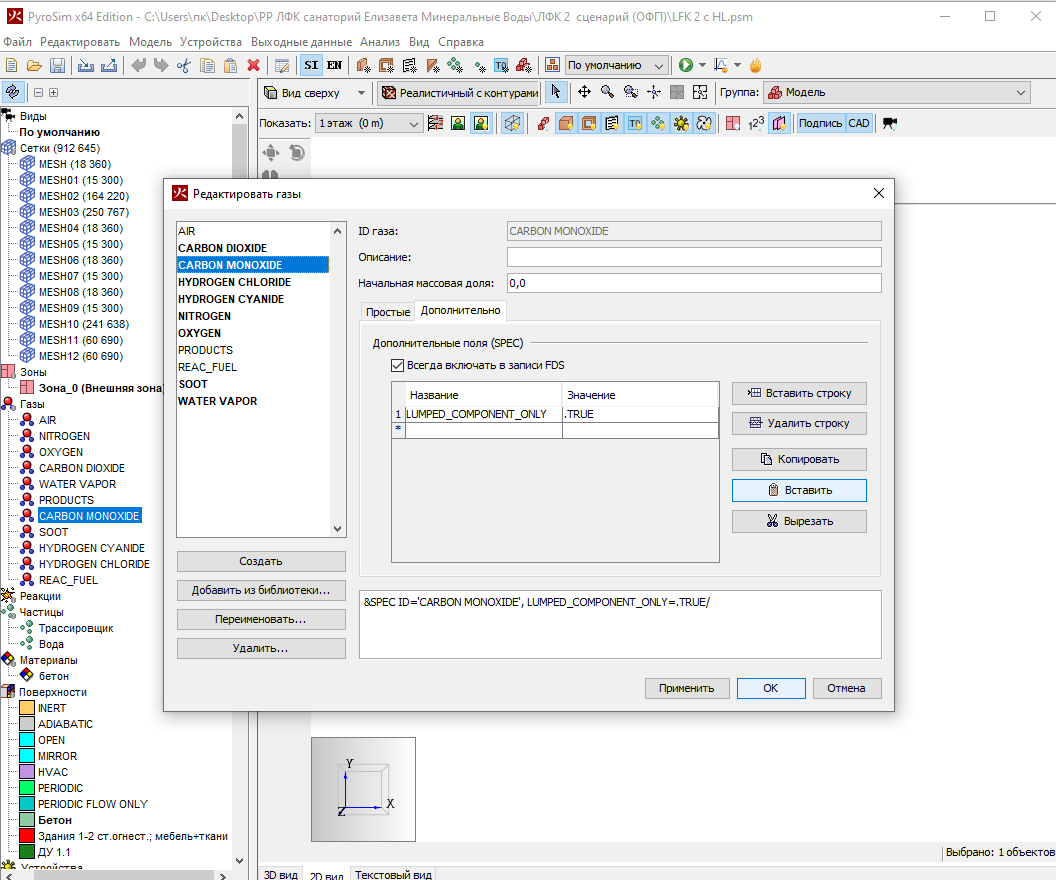Open the dropdown arrow next to the plot icon
The width and height of the screenshot is (1056, 880).
tap(737, 65)
